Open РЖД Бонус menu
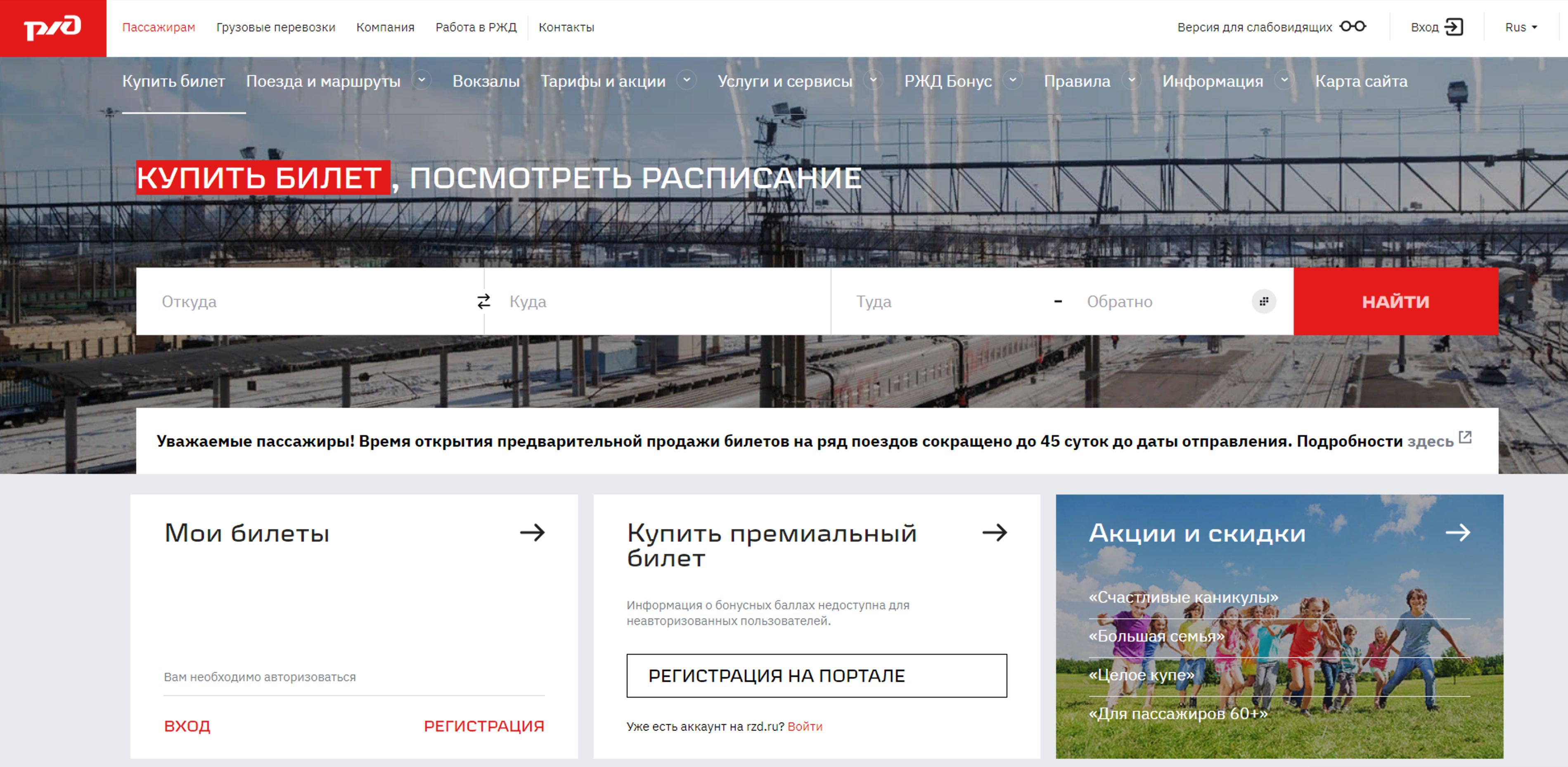Viewport: 1568px width, 767px height. tap(948, 81)
